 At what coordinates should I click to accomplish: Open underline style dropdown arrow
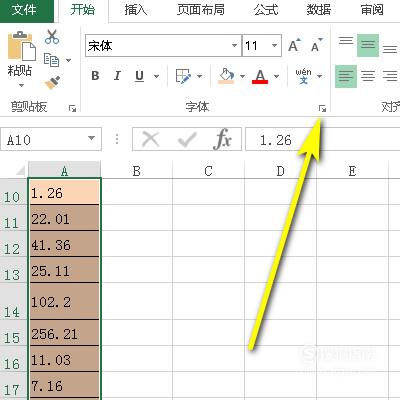[156, 76]
